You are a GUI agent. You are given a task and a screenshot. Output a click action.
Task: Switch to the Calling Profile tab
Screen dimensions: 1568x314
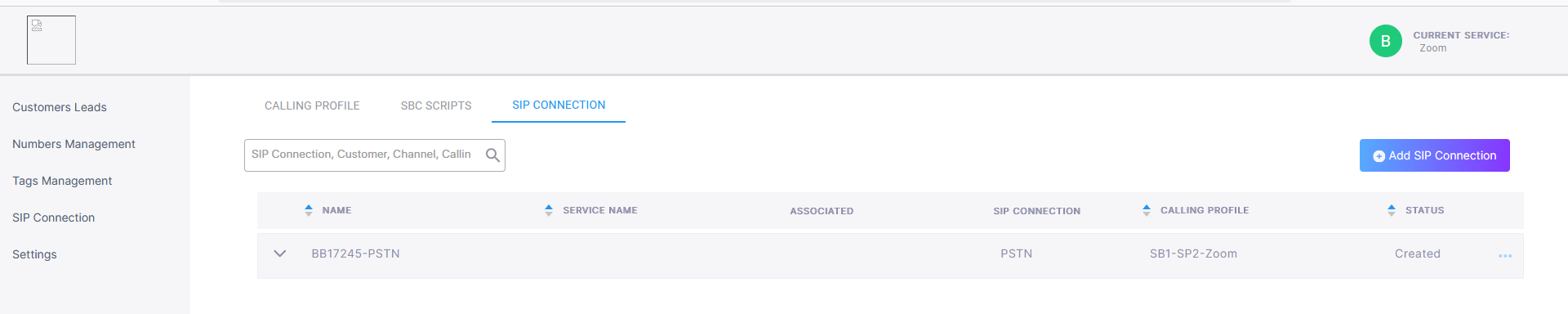point(312,105)
